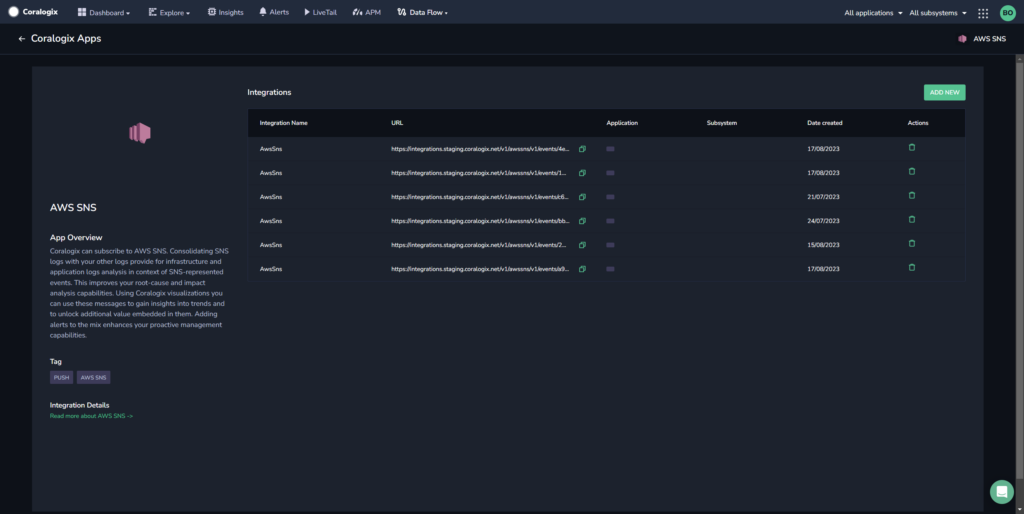This screenshot has height=514, width=1024.
Task: Click AwsSns name in the 21/07/2023 row
Action: tap(271, 197)
